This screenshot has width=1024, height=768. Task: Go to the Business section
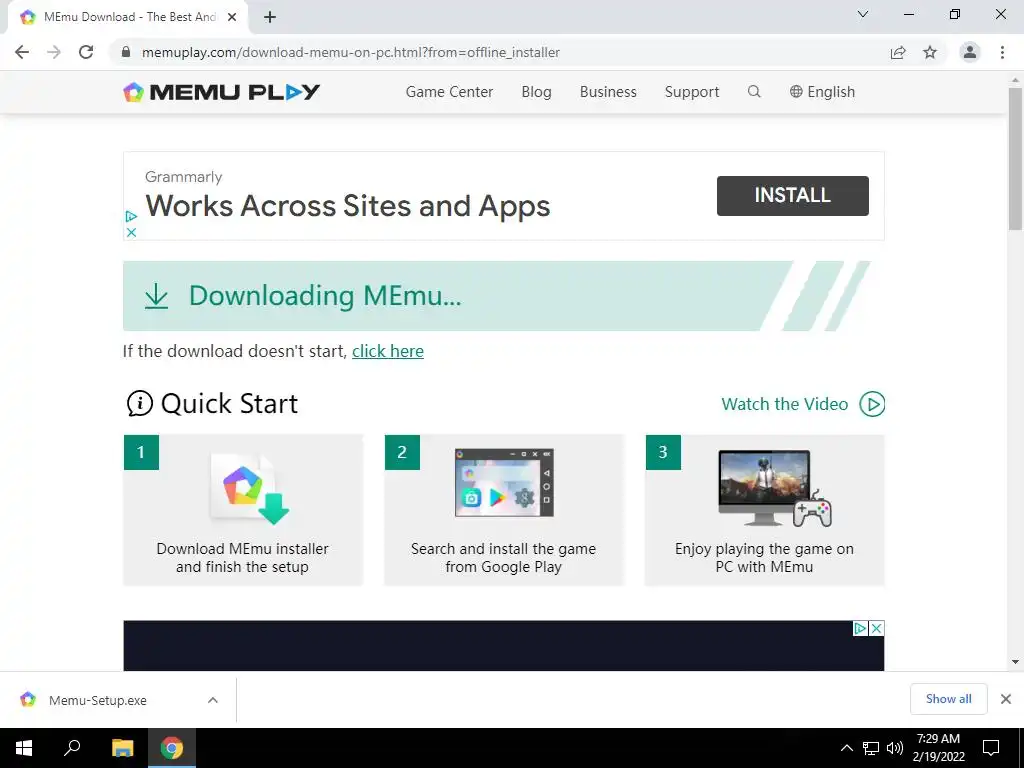[608, 91]
